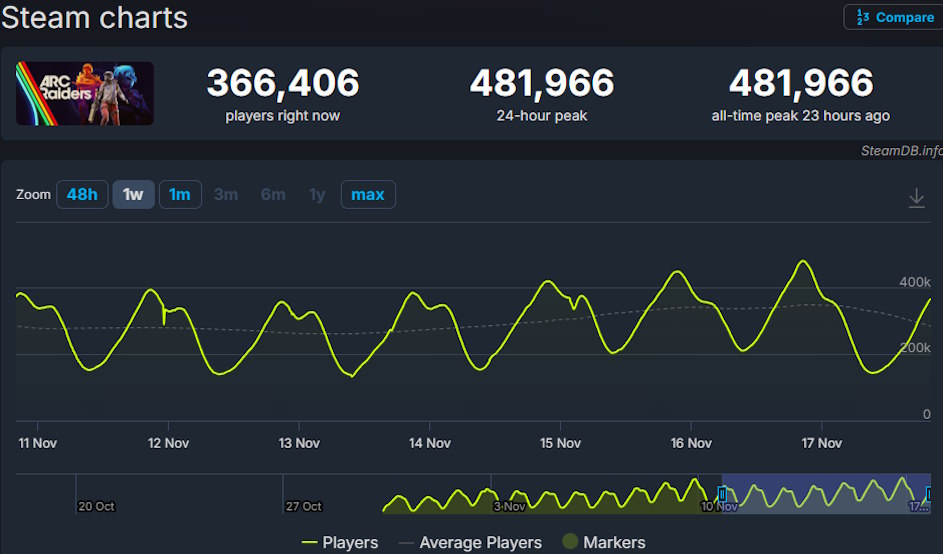This screenshot has width=943, height=554.
Task: Click the SteamDB.info watermark
Action: click(x=900, y=151)
